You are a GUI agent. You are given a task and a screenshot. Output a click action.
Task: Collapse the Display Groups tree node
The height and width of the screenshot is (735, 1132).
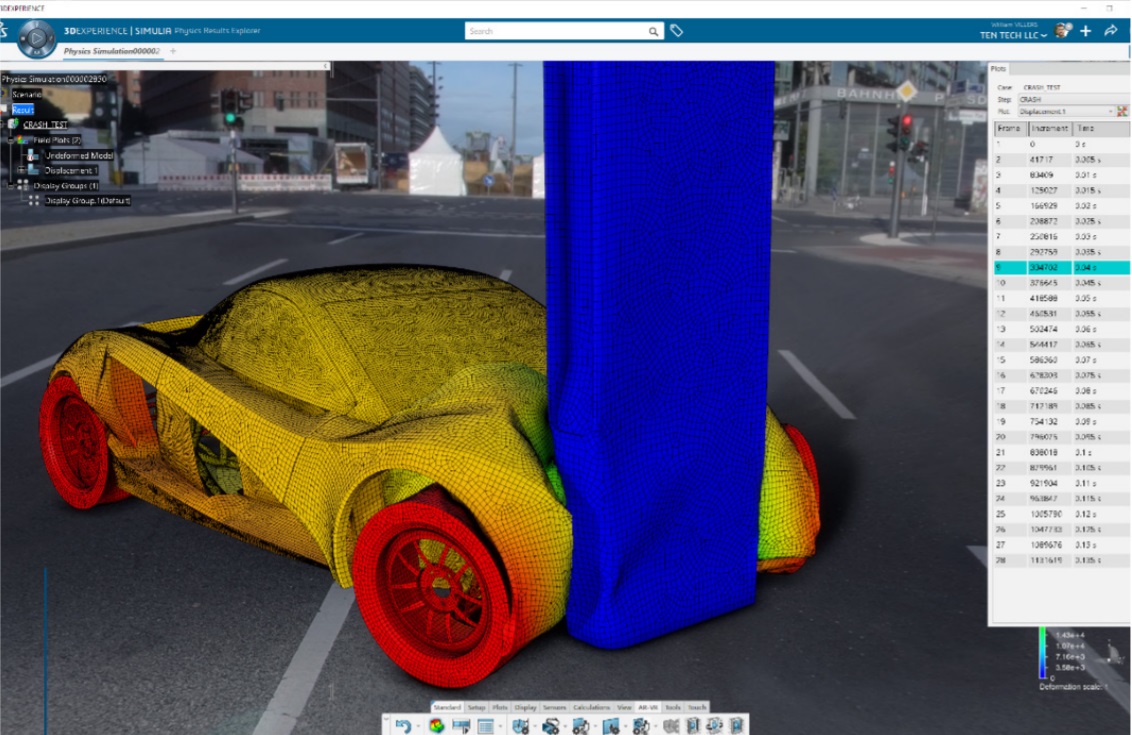[x=9, y=185]
